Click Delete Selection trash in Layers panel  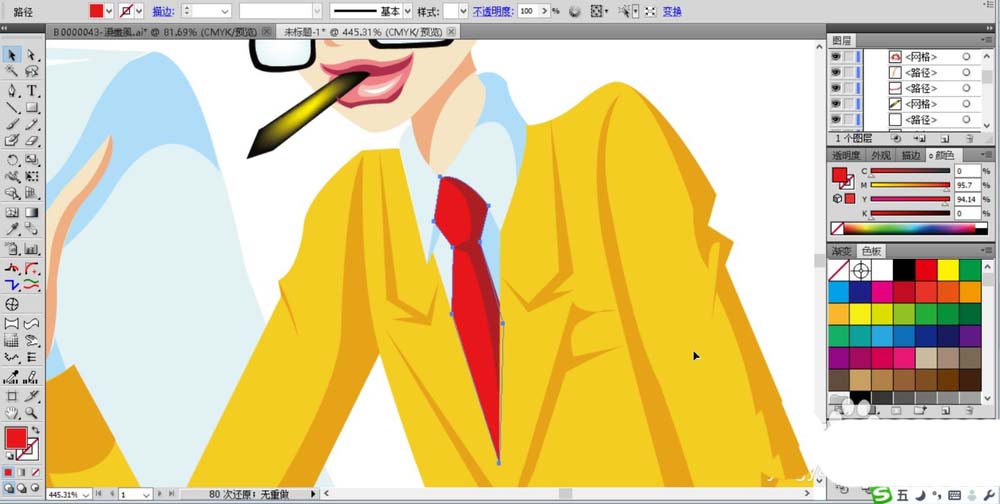pyautogui.click(x=969, y=138)
